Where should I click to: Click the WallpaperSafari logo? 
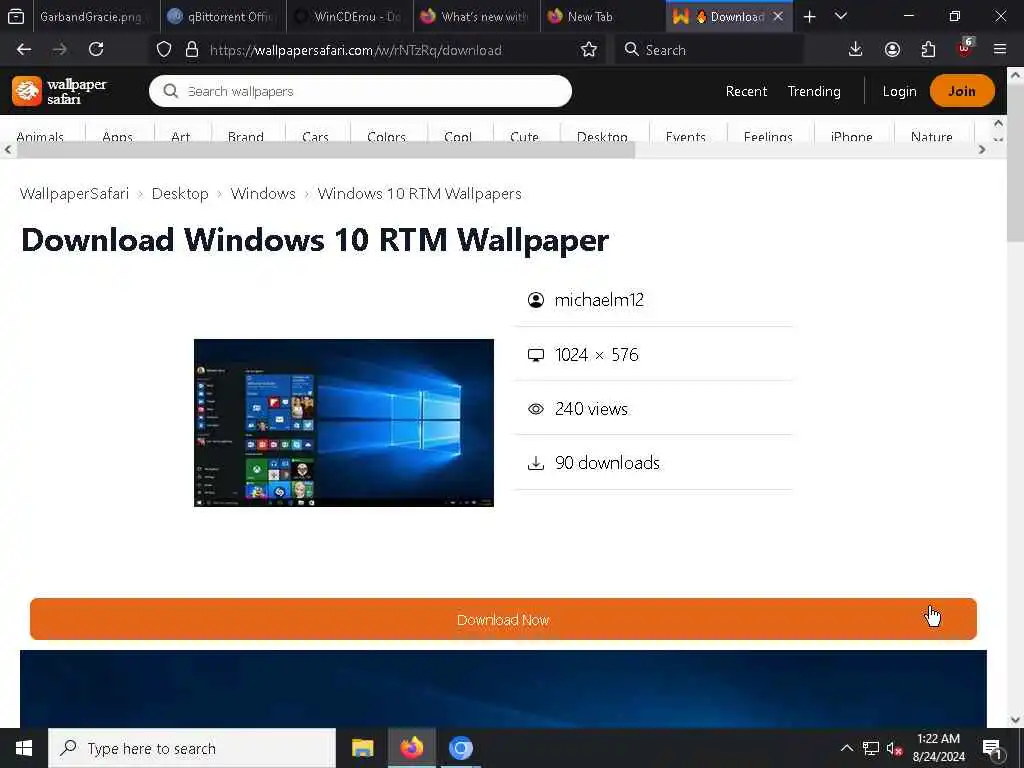pos(59,91)
